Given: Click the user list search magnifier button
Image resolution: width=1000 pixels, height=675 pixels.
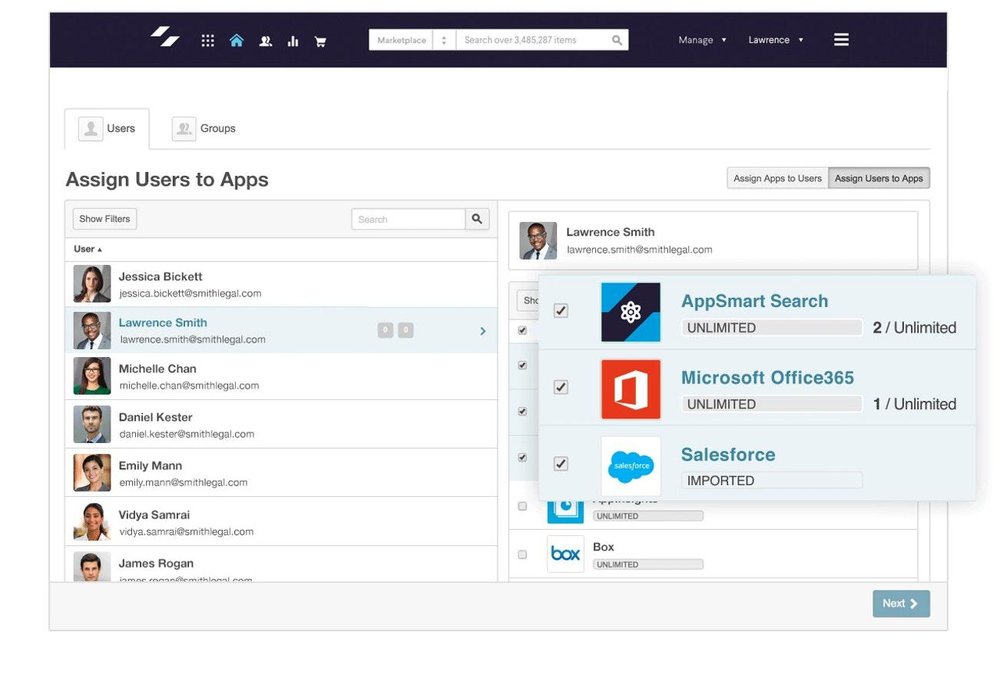Looking at the screenshot, I should [x=477, y=219].
